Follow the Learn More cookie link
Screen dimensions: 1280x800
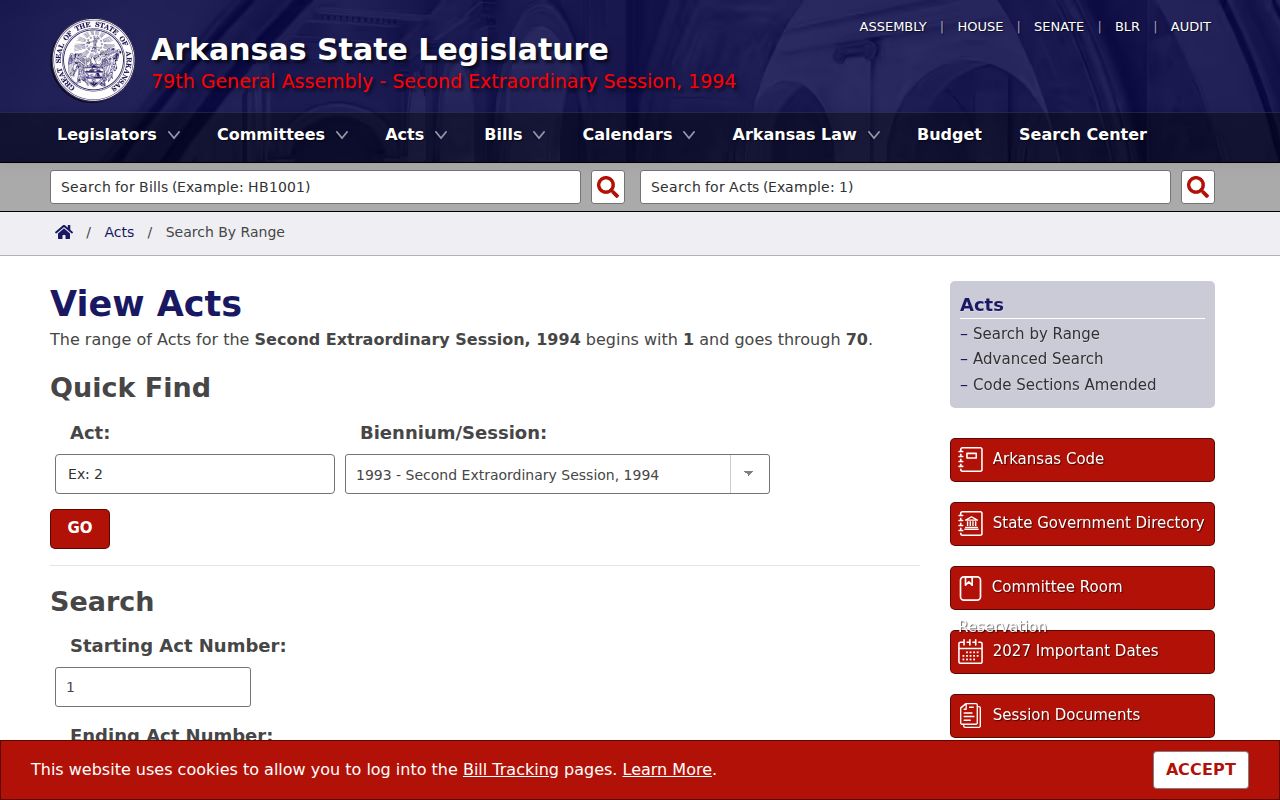point(667,770)
